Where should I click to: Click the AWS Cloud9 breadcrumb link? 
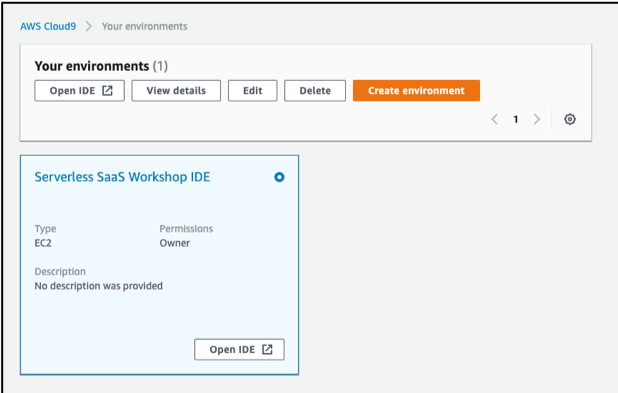coord(48,26)
